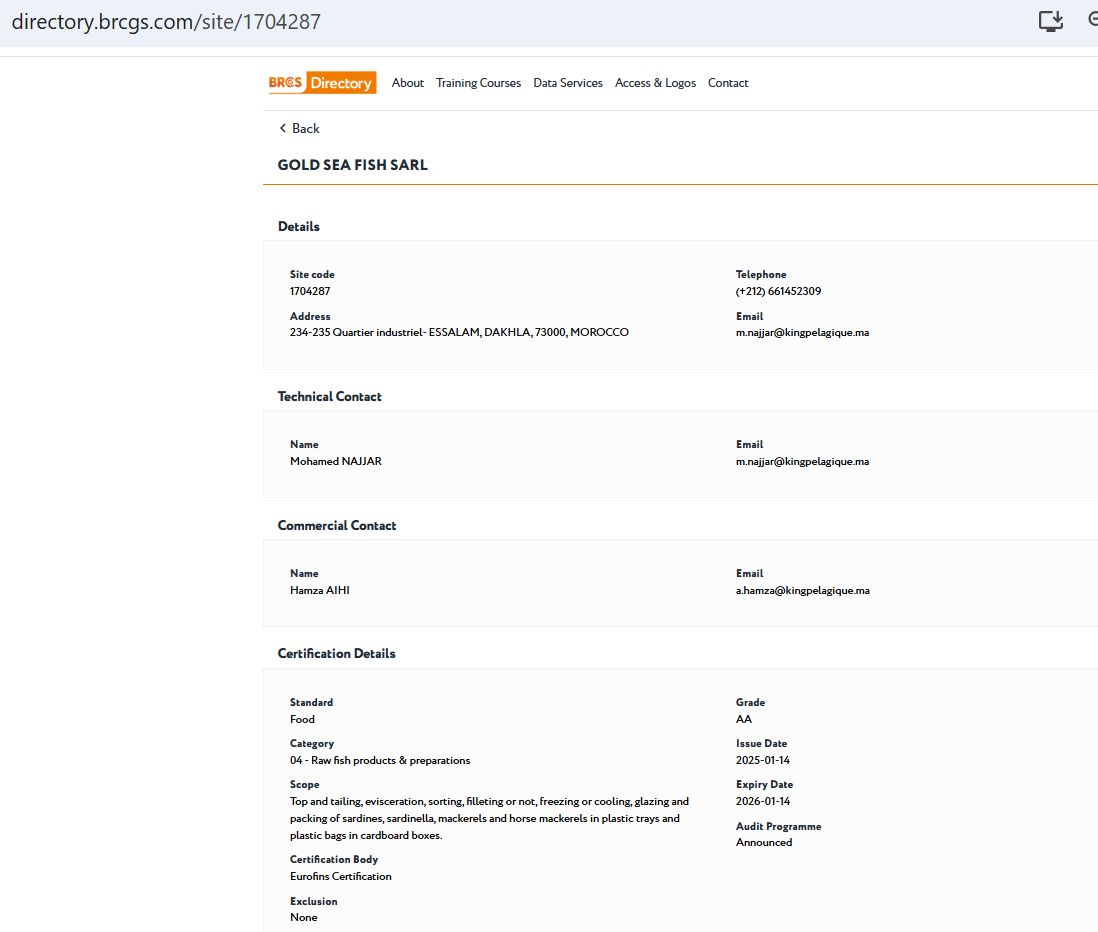
Task: Click the zoom magnifier icon at top right
Action: tap(1092, 21)
